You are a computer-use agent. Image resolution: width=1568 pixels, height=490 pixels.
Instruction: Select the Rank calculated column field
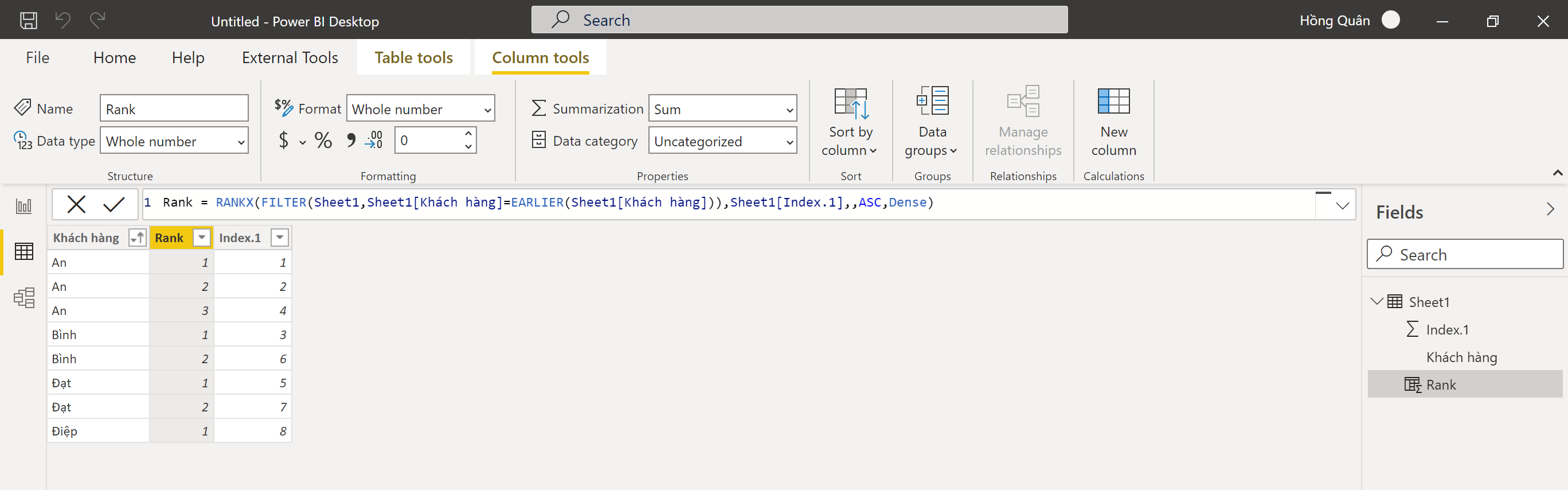(1465, 384)
